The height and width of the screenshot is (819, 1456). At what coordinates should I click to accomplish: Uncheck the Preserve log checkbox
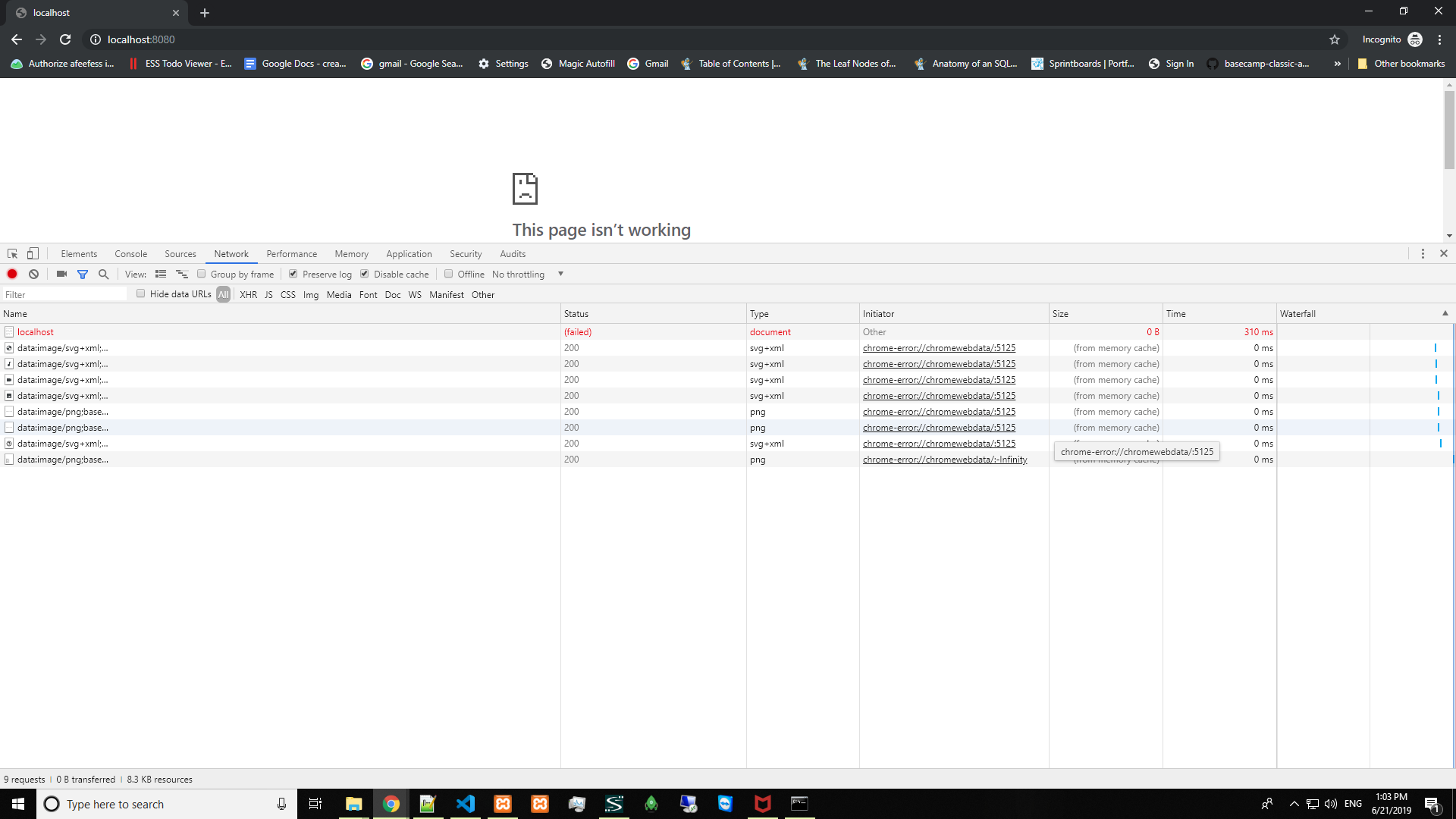point(293,275)
